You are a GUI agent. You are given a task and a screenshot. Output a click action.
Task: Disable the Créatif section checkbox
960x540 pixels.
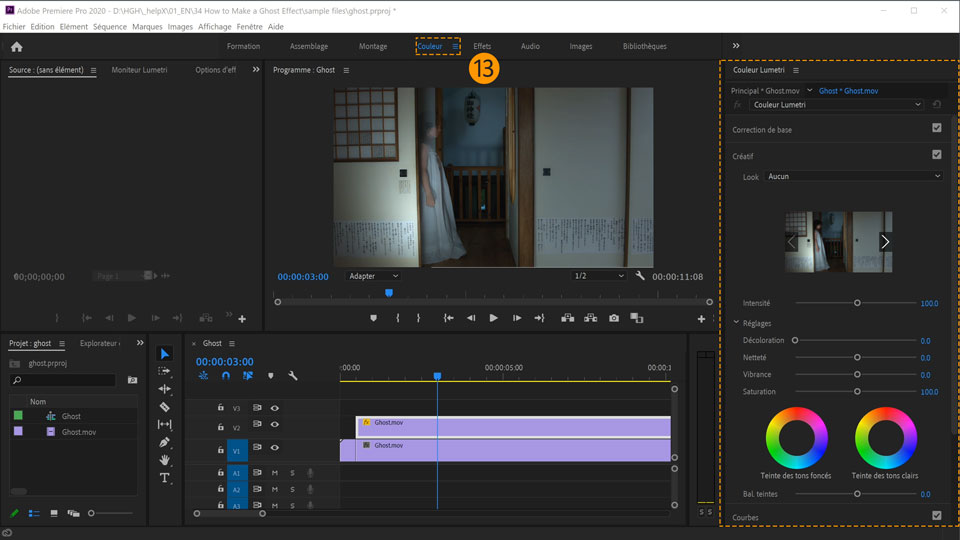[936, 155]
